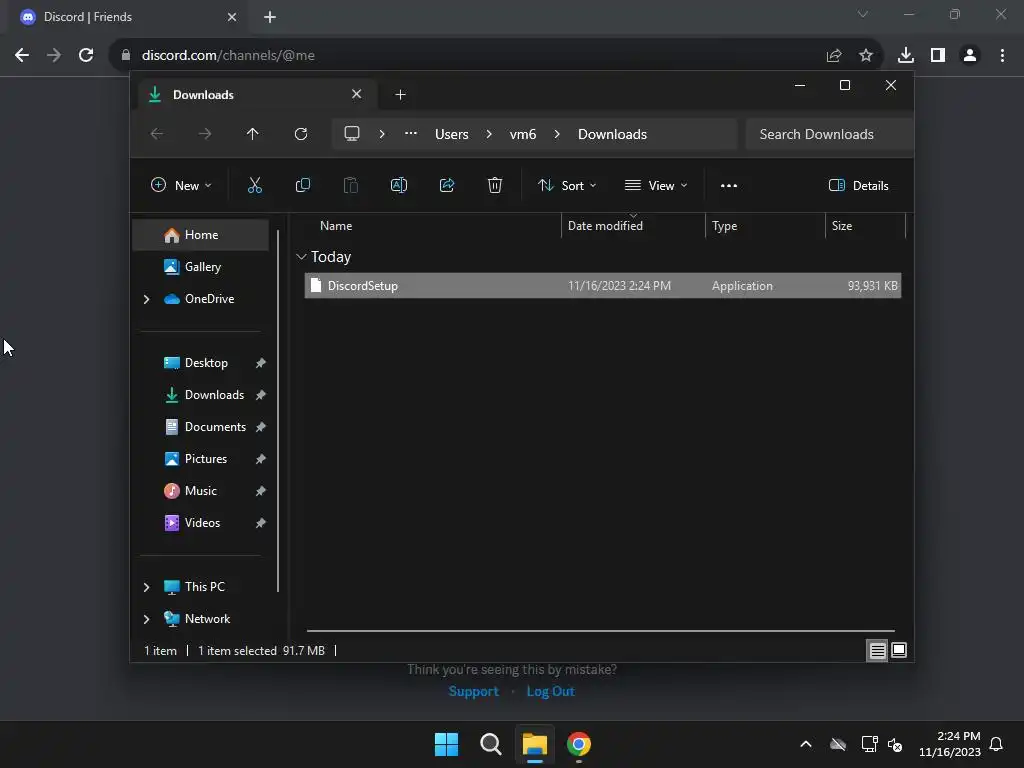The width and height of the screenshot is (1024, 768).
Task: Expand hidden breadcrumb path ellipsis
Action: coord(411,133)
